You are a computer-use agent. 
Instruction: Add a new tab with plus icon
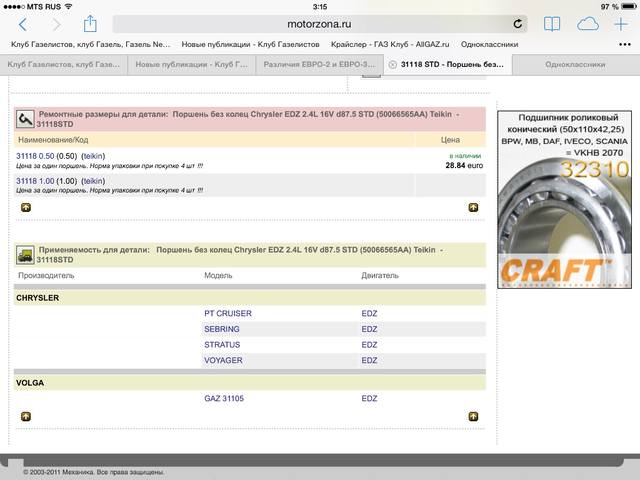(x=621, y=24)
